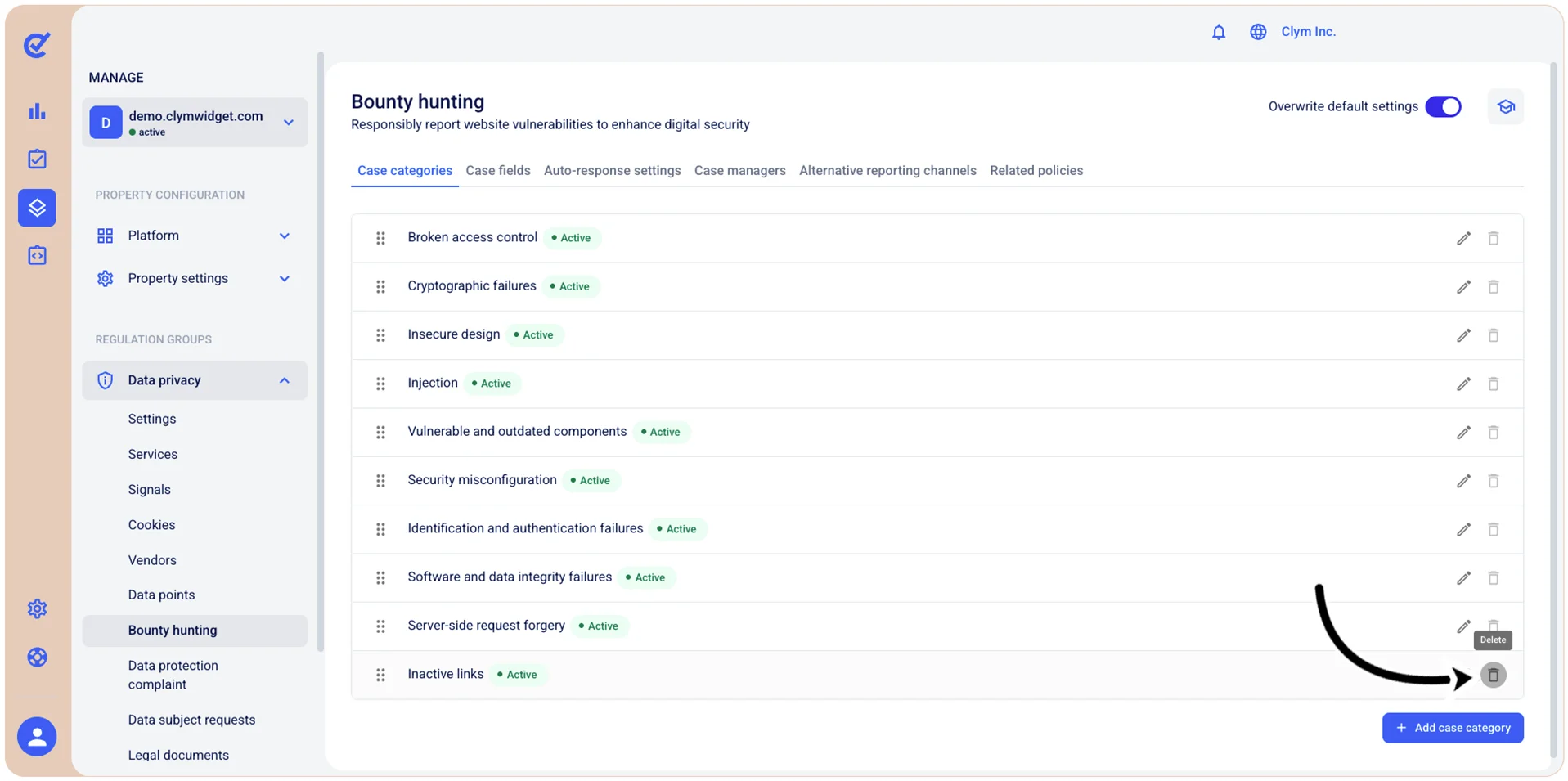
Task: Expand the Platform menu
Action: (x=195, y=236)
